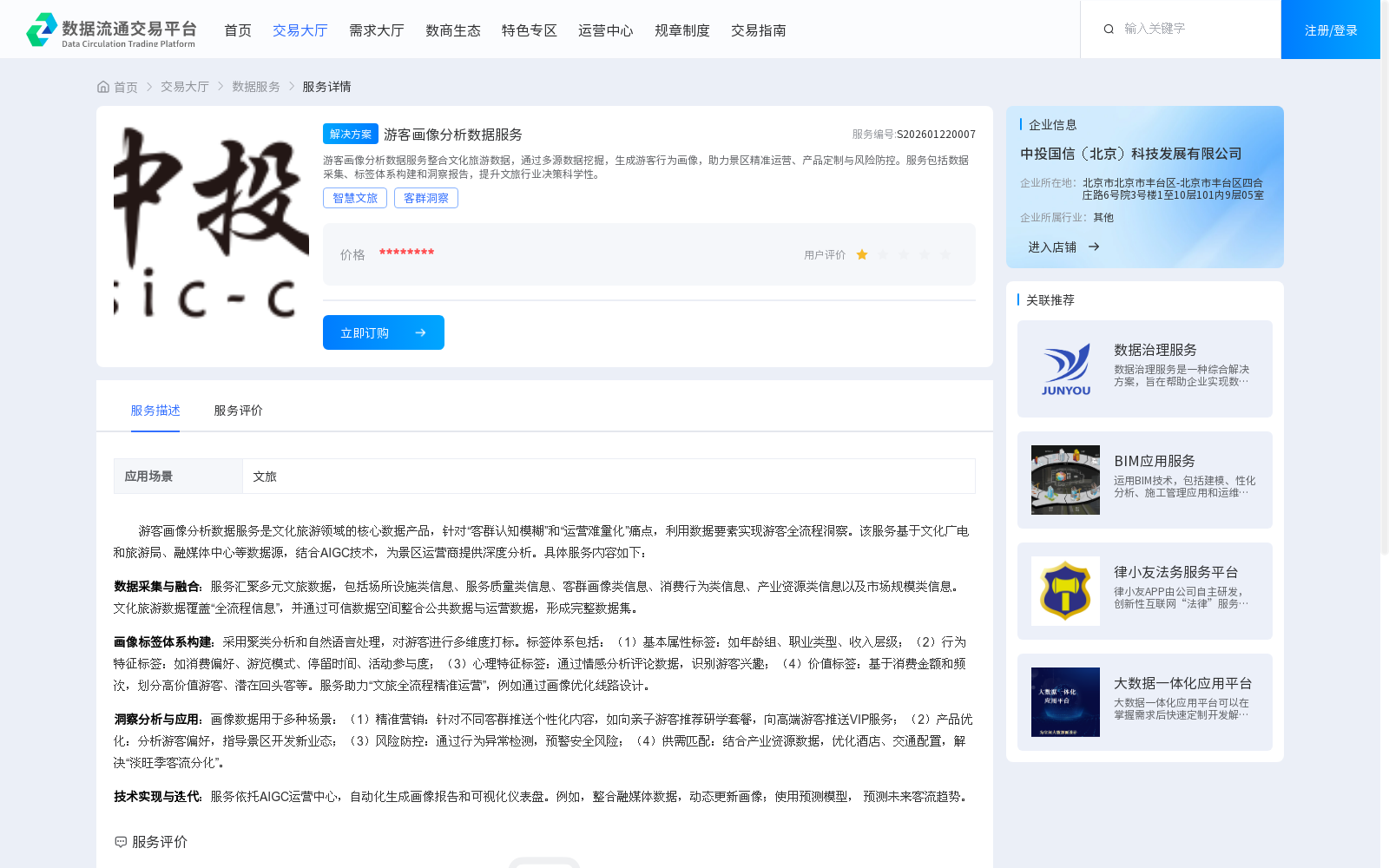Click the masked price ********

[406, 253]
